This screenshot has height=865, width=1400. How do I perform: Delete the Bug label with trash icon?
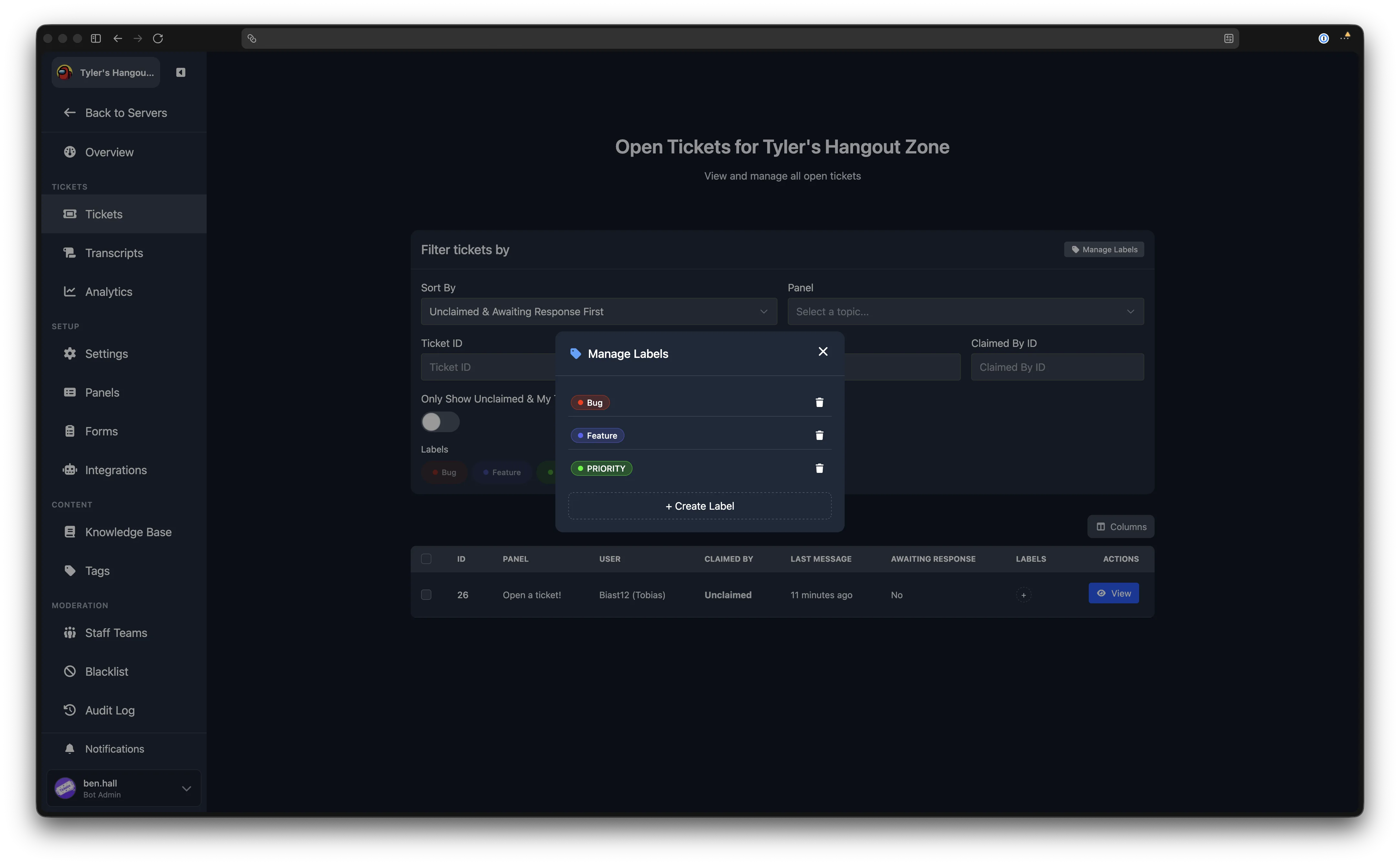[819, 402]
